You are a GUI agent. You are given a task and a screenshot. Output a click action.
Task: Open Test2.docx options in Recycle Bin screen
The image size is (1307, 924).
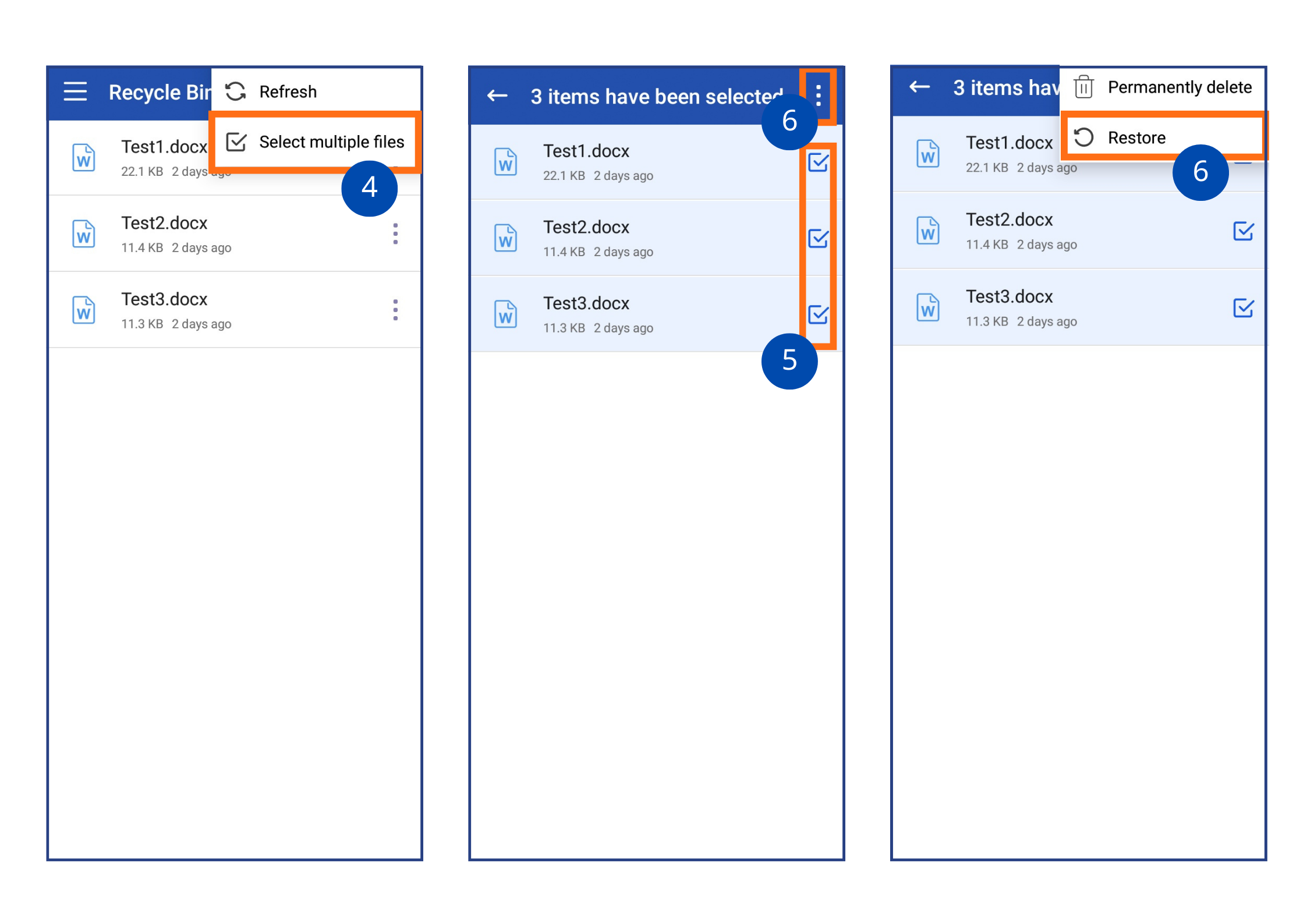pos(395,233)
